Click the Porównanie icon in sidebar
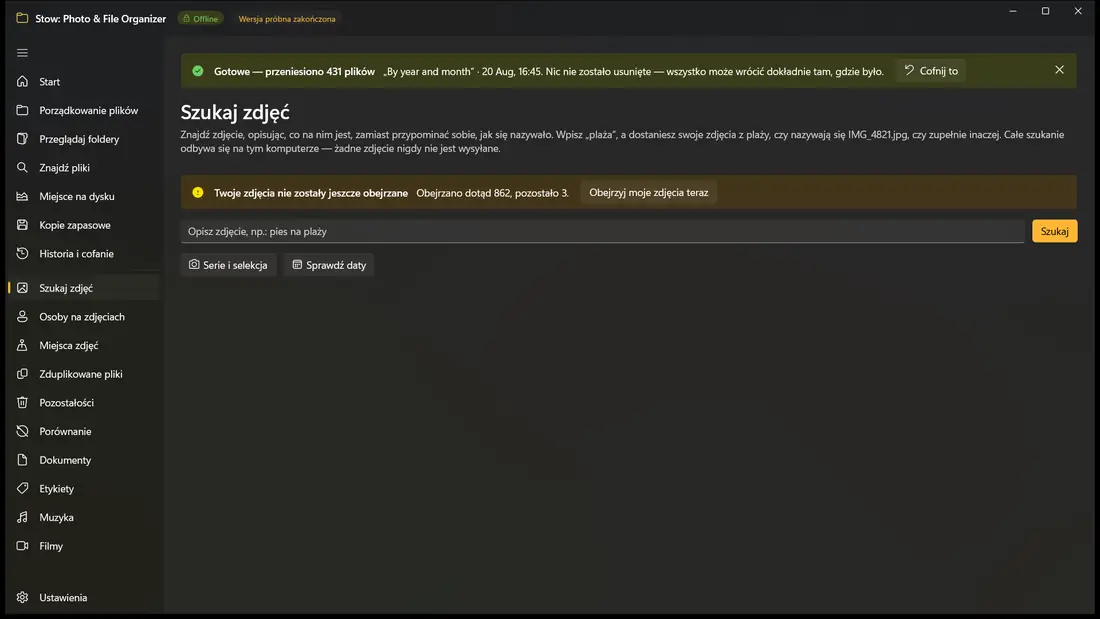This screenshot has height=619, width=1100. [x=22, y=432]
